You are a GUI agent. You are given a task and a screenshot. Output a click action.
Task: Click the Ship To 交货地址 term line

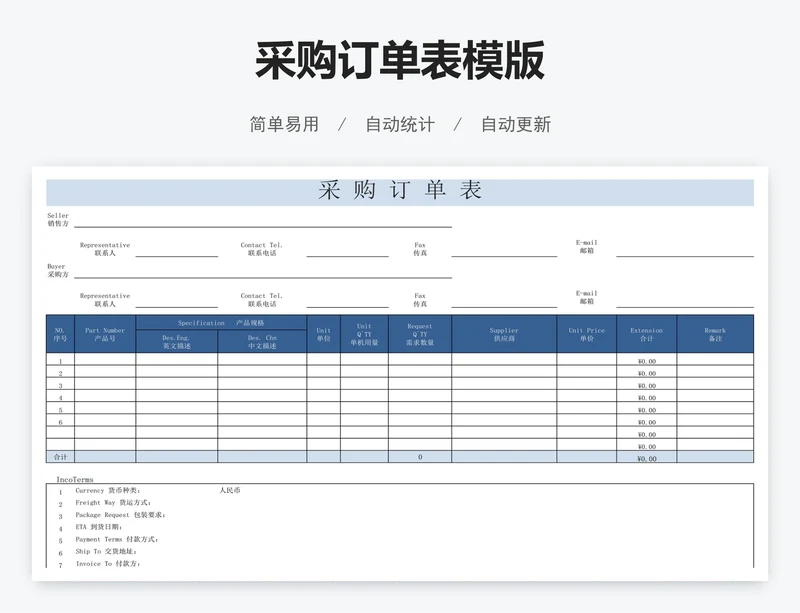[106, 552]
